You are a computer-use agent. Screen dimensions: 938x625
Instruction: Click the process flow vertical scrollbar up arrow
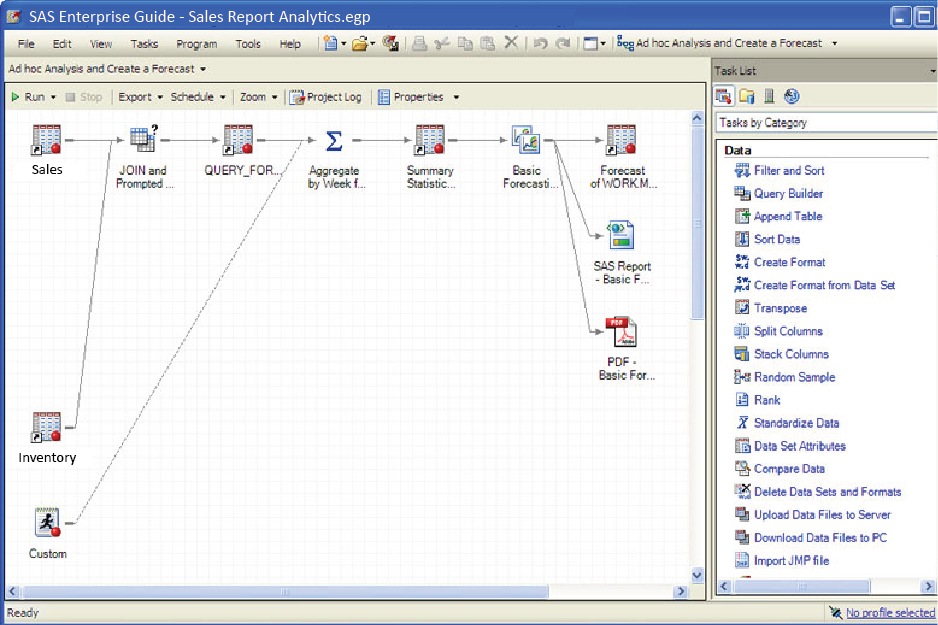(697, 118)
